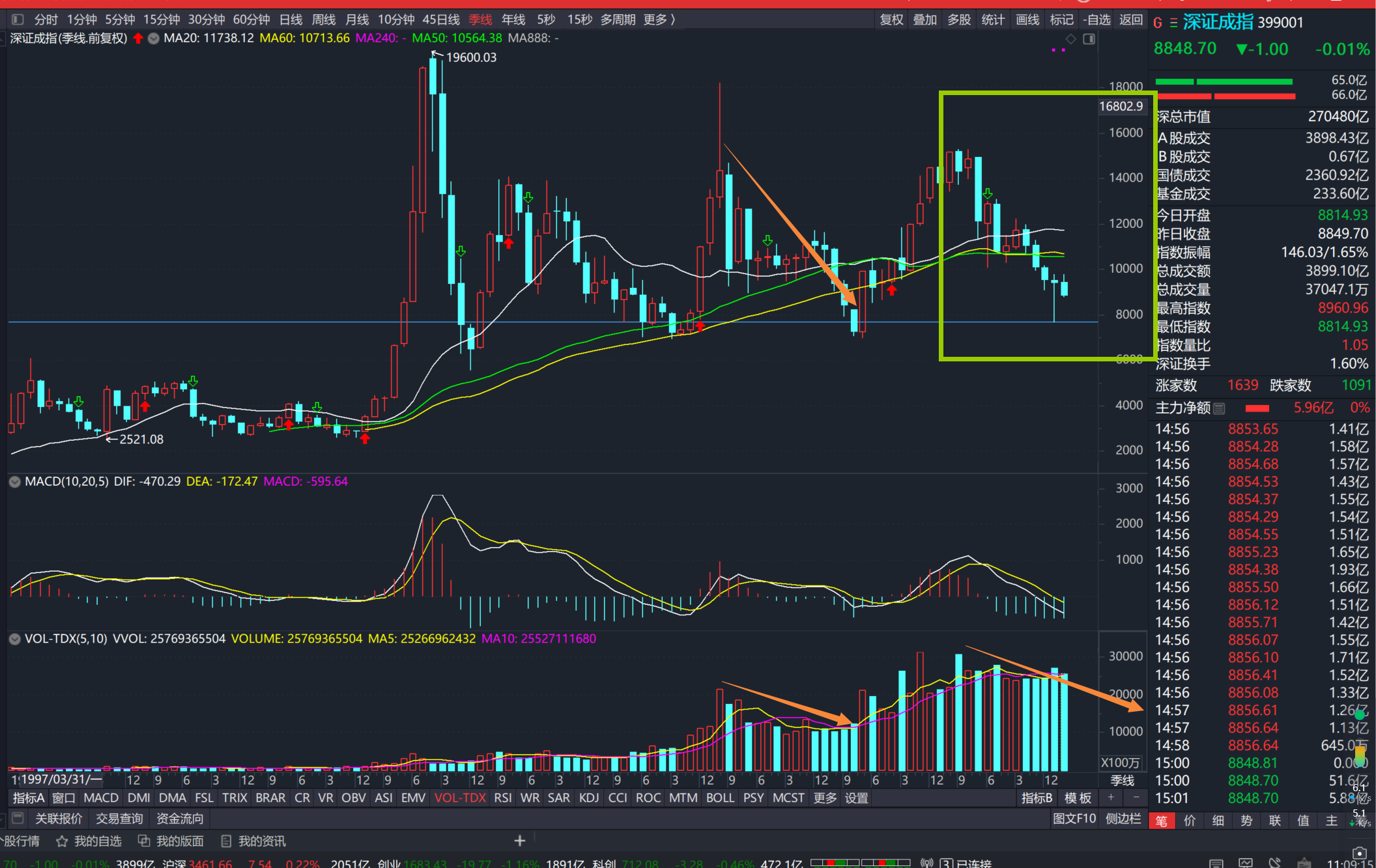Screen dimensions: 1376x868
Task: Toggle the VOL-TDX panel circle button
Action: click(14, 639)
